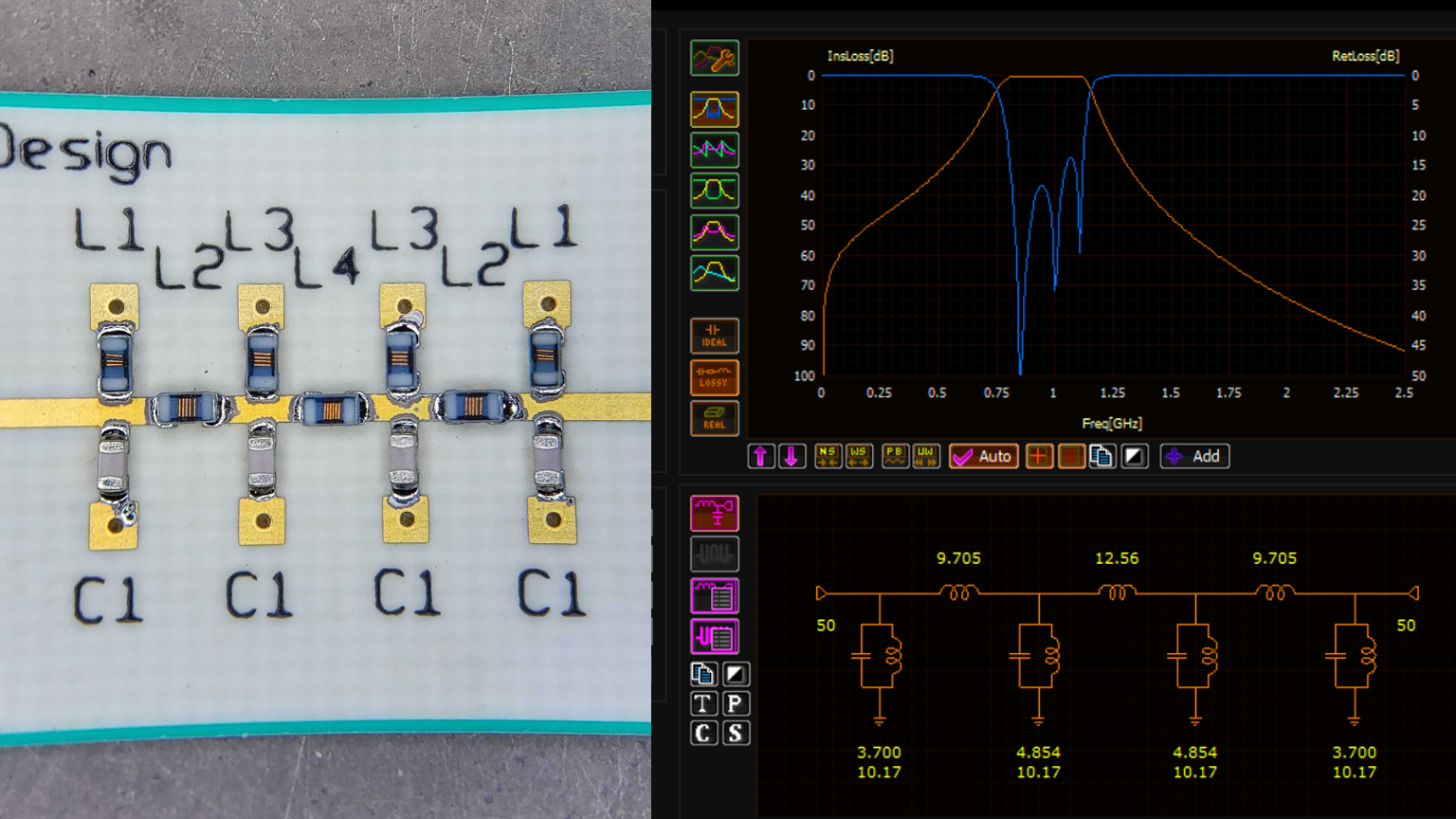
Task: Select the magenta and green sawtooth plot
Action: (x=715, y=150)
